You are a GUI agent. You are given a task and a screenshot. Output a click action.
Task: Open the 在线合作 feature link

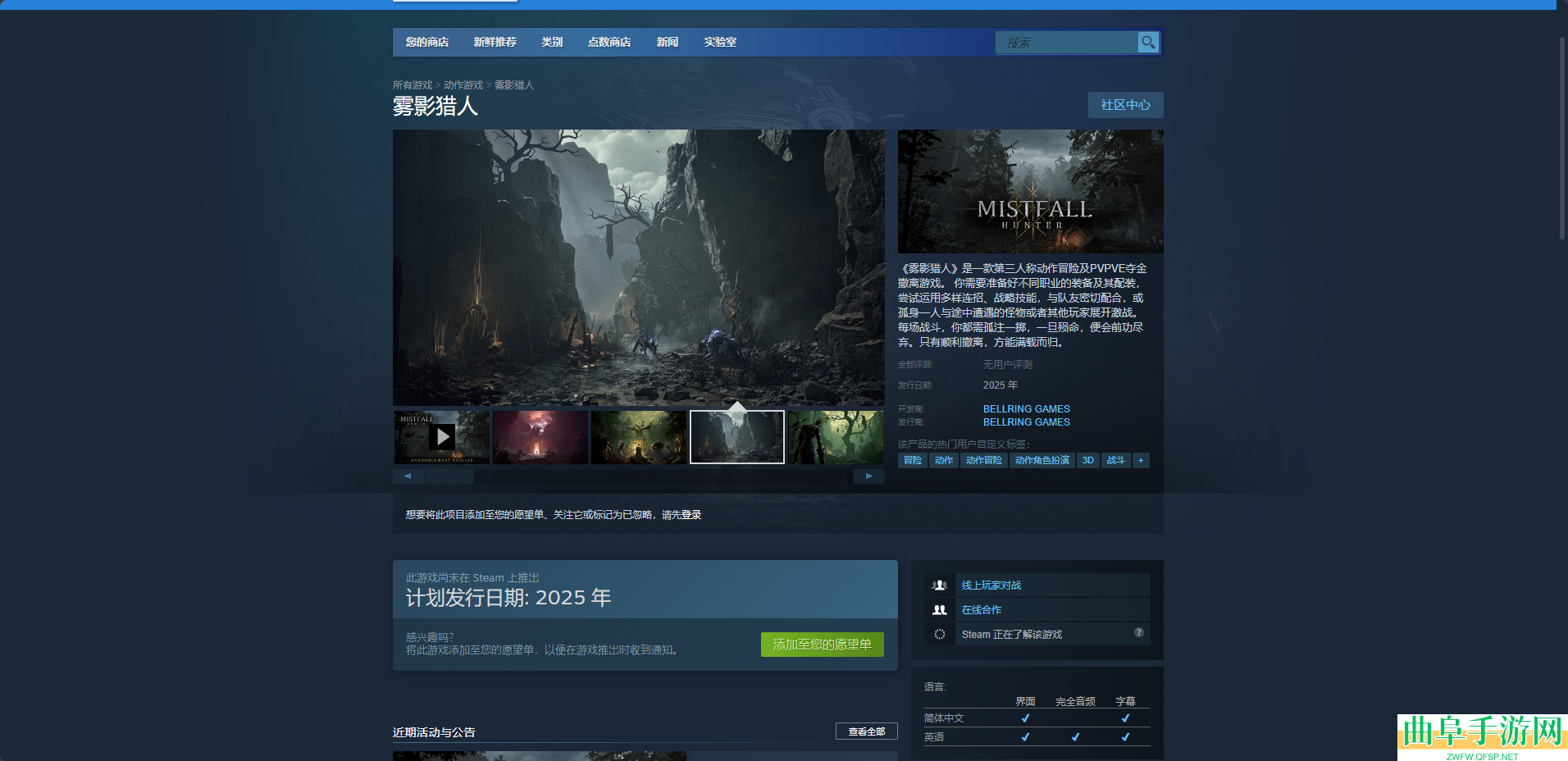click(x=982, y=610)
